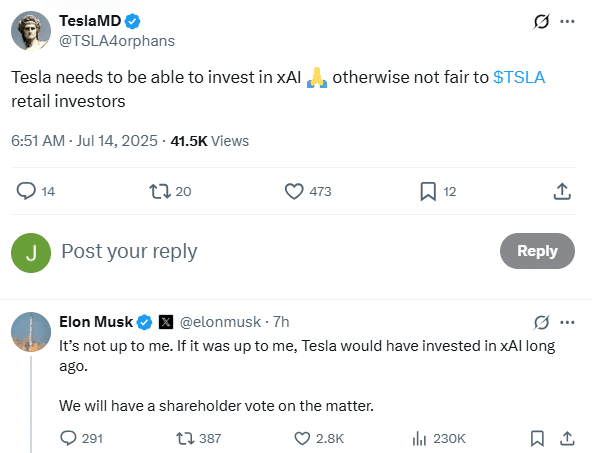
Task: Open more options on Elon Musk's reply
Action: pos(567,322)
